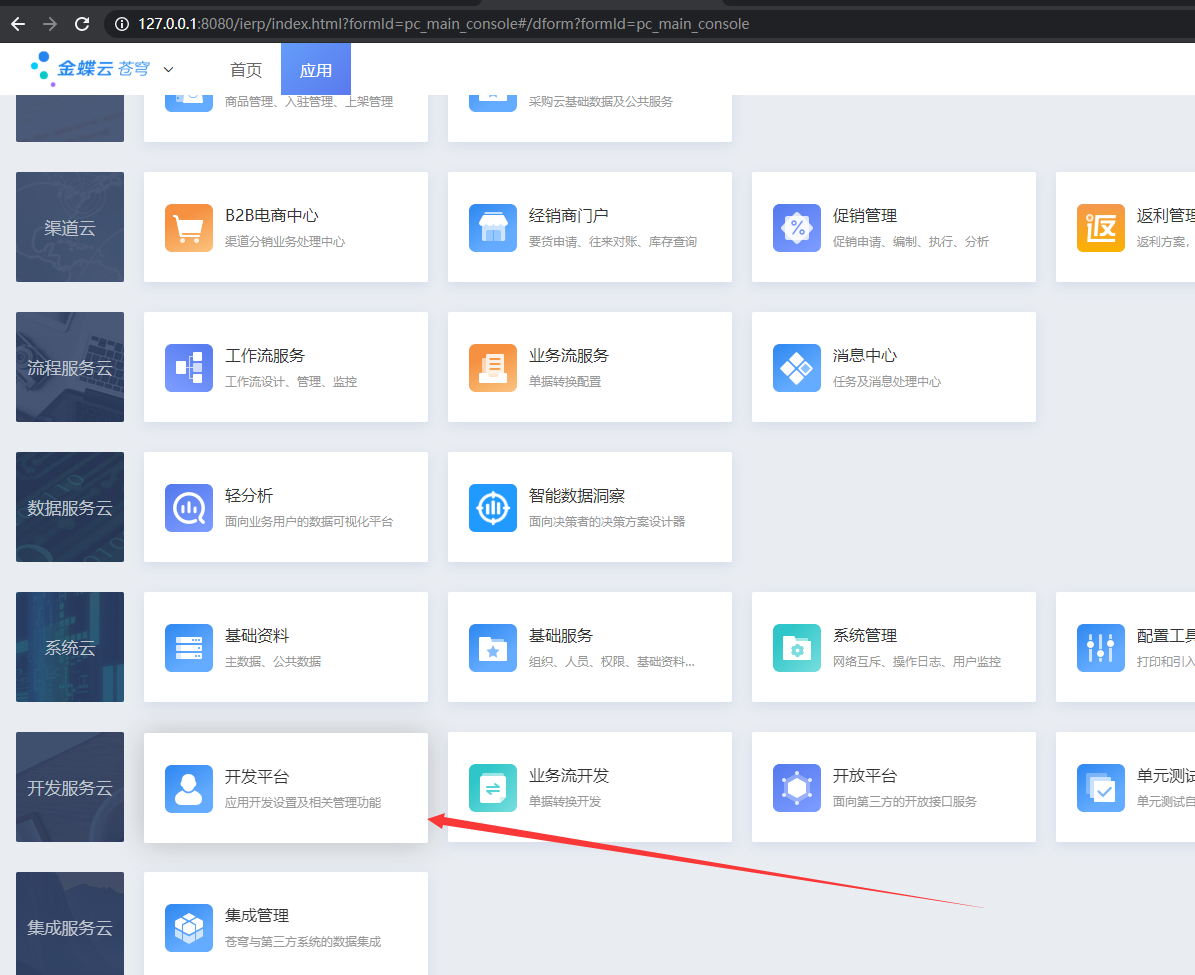
Task: Click the 开放平台 hexagon icon
Action: pos(796,788)
